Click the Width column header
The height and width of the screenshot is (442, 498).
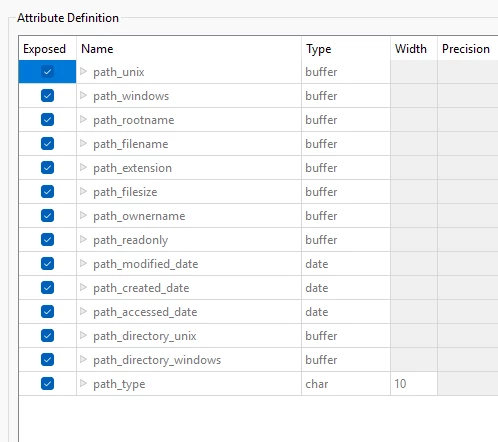click(x=414, y=49)
